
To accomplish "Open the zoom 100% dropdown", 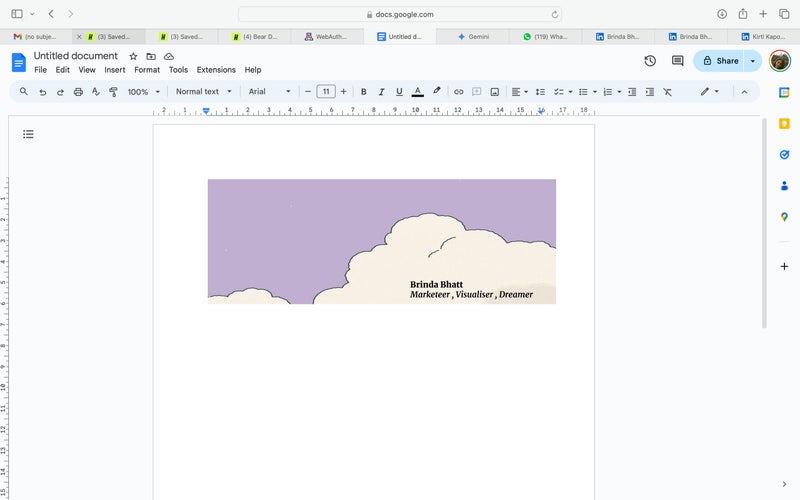I will pos(143,92).
